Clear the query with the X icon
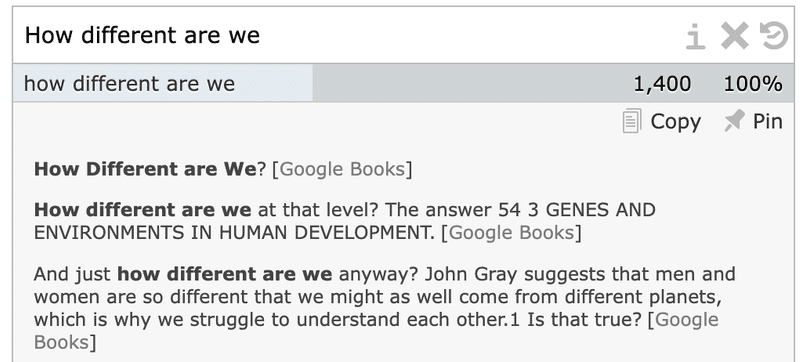The width and height of the screenshot is (800, 362). pos(735,36)
